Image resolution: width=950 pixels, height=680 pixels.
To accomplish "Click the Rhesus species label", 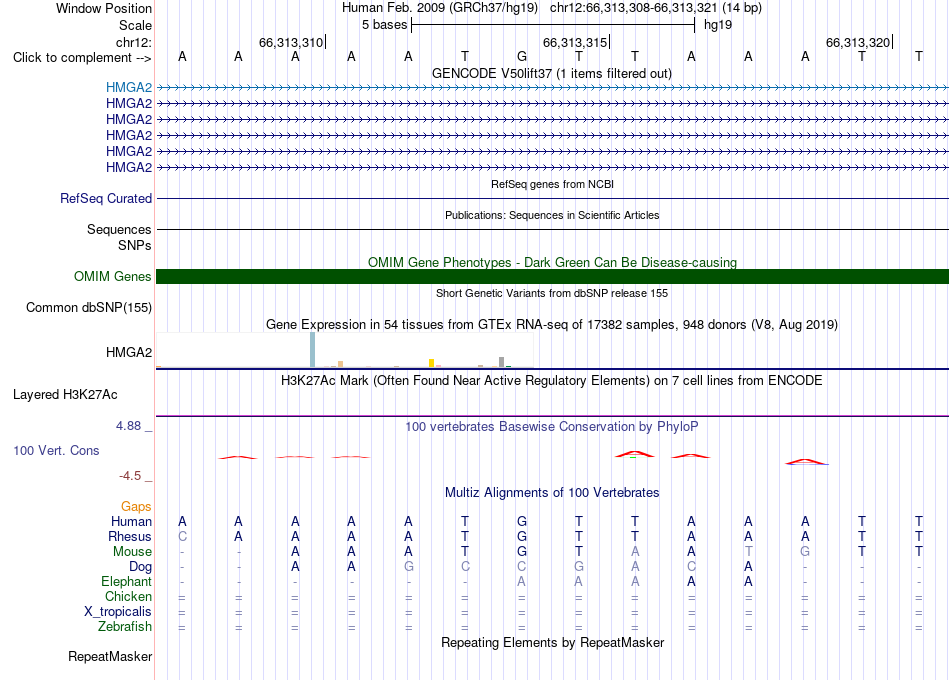I will click(x=130, y=537).
